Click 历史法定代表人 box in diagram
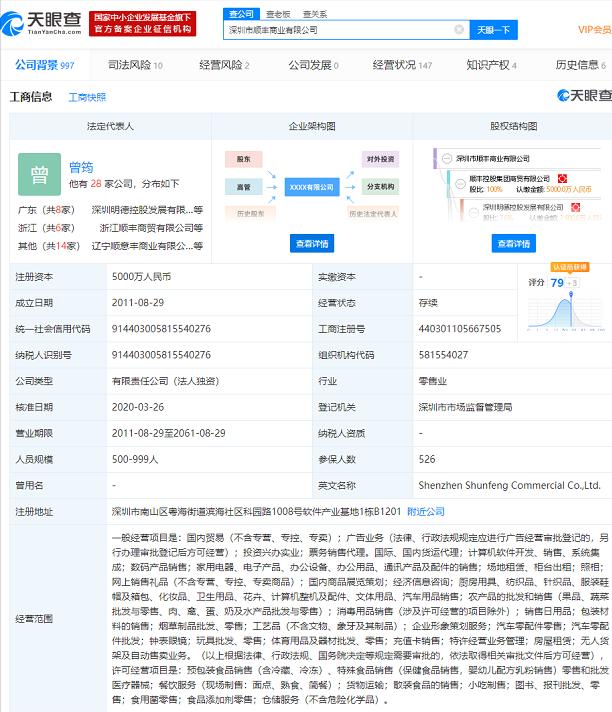Viewport: 612px width, 712px height. pos(373,213)
